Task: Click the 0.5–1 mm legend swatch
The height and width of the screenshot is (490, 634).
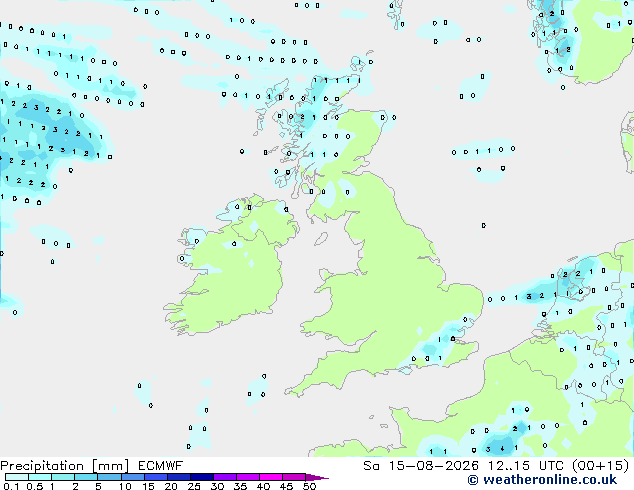Action: click(40, 477)
